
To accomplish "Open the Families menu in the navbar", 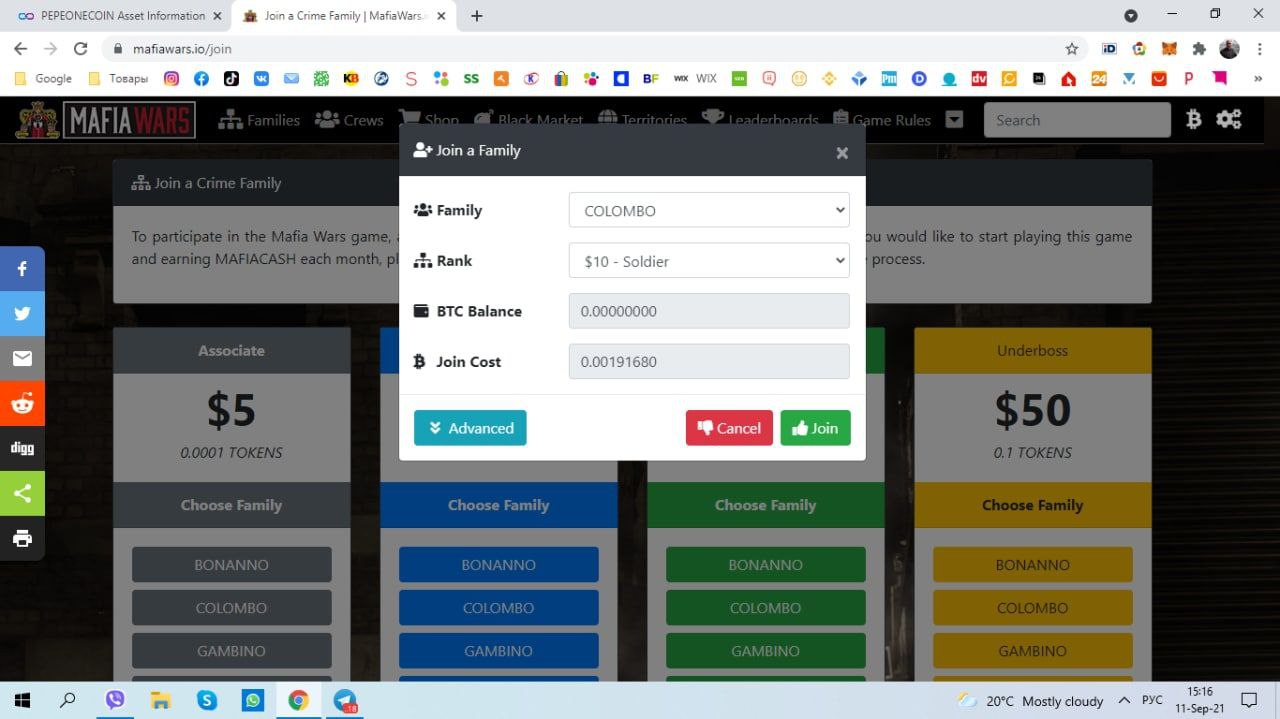I will [259, 120].
